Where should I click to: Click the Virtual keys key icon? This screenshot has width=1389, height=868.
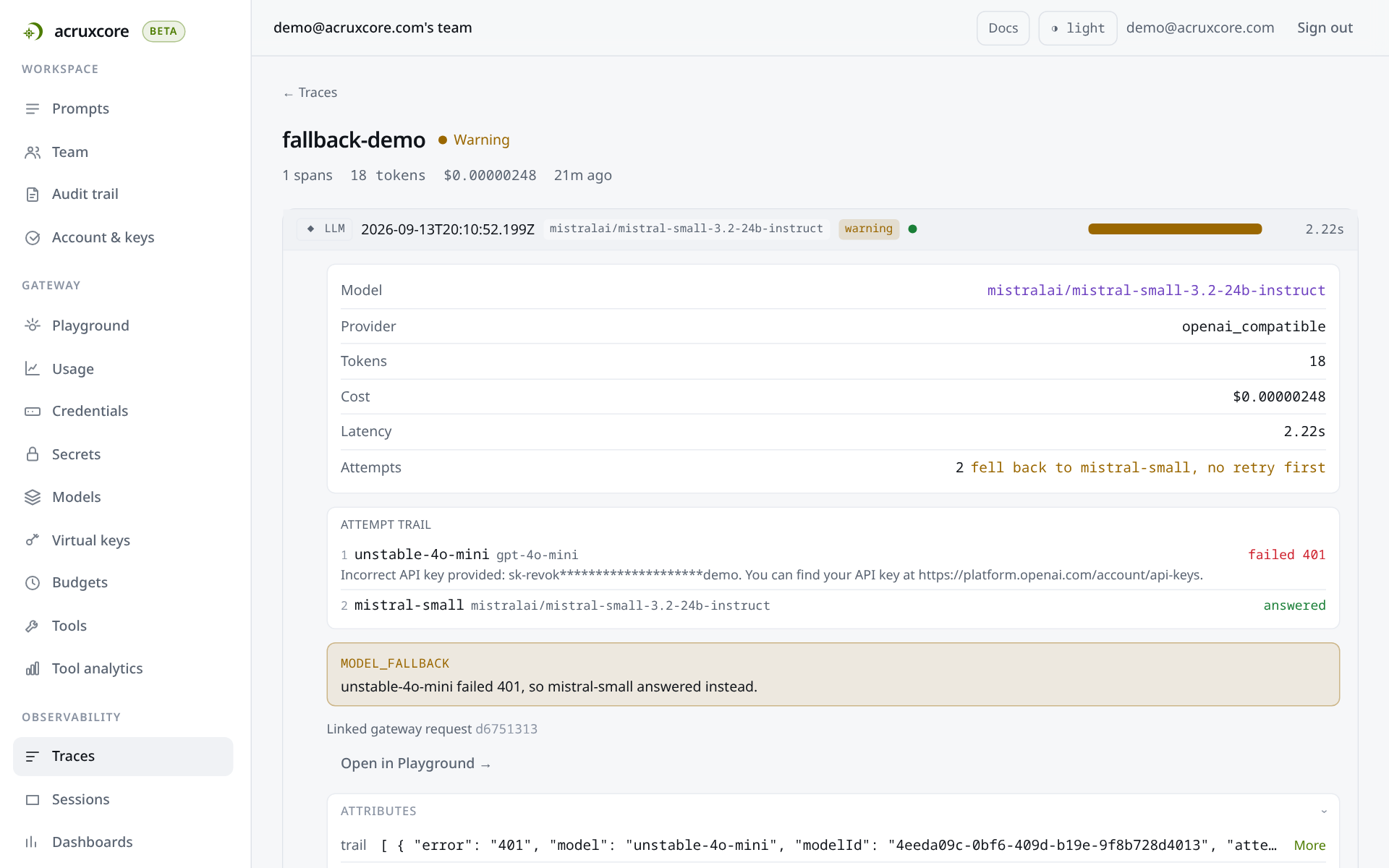pos(33,540)
